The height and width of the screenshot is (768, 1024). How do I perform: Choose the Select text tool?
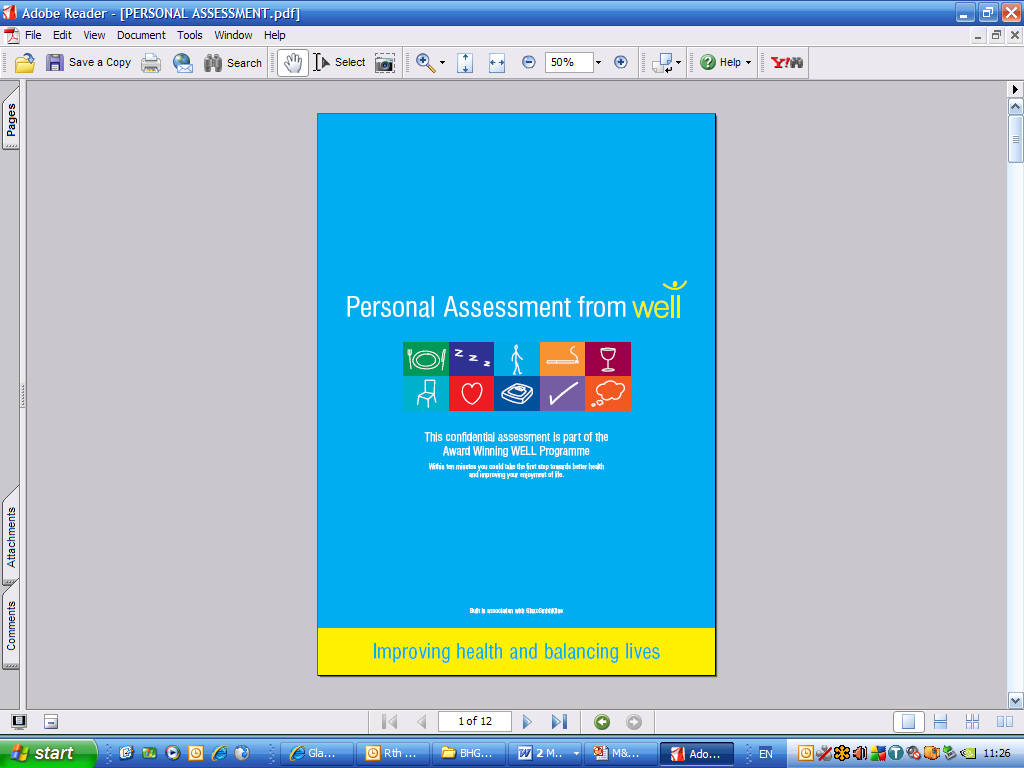pos(340,63)
